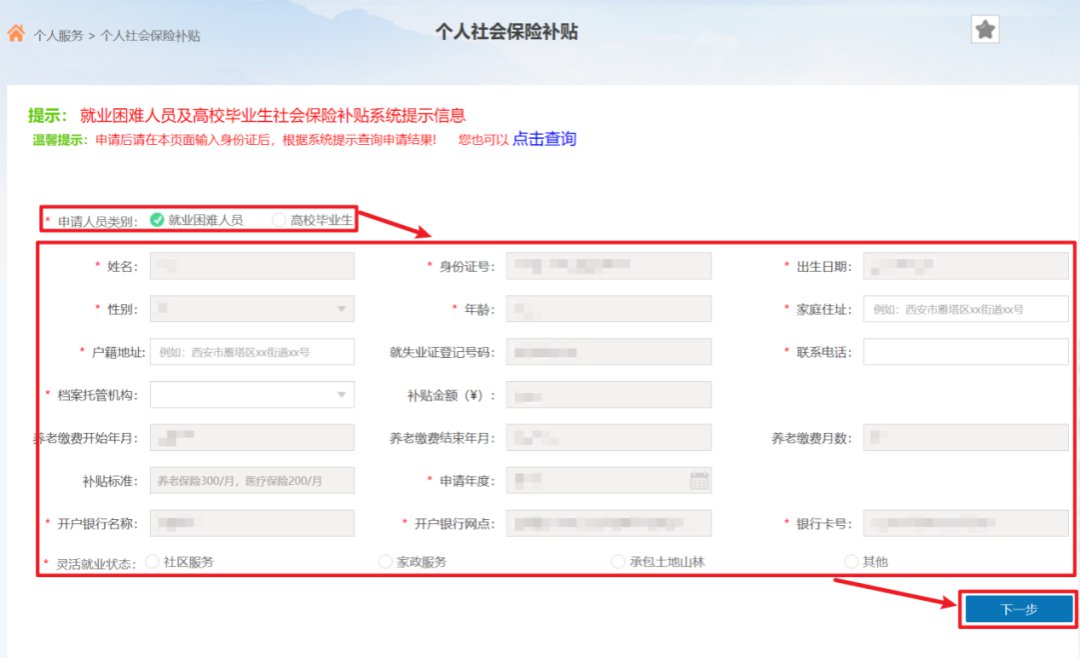
Task: Click the 出生日期 field
Action: click(966, 266)
